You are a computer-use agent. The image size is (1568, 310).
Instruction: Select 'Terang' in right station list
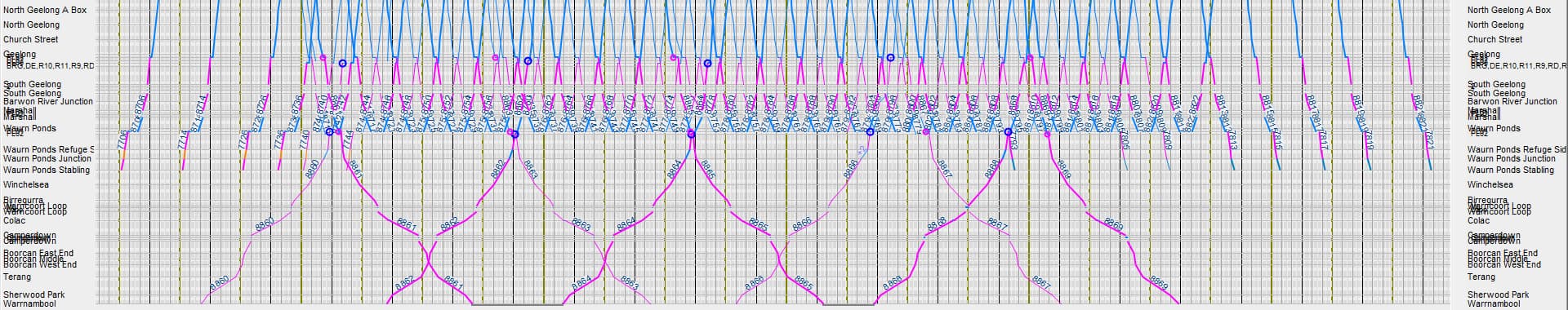tap(1481, 277)
